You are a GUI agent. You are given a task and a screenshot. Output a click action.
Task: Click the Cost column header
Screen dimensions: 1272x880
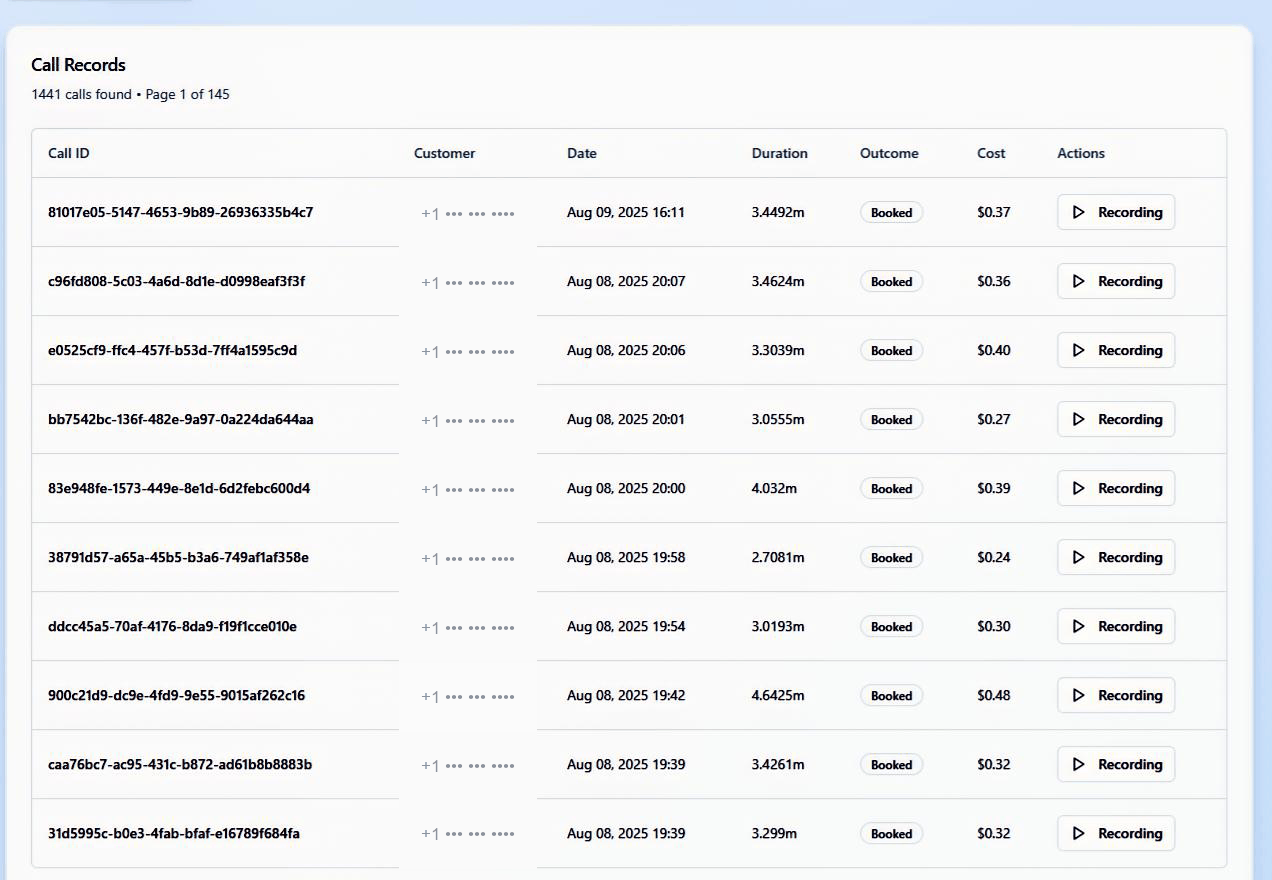991,153
